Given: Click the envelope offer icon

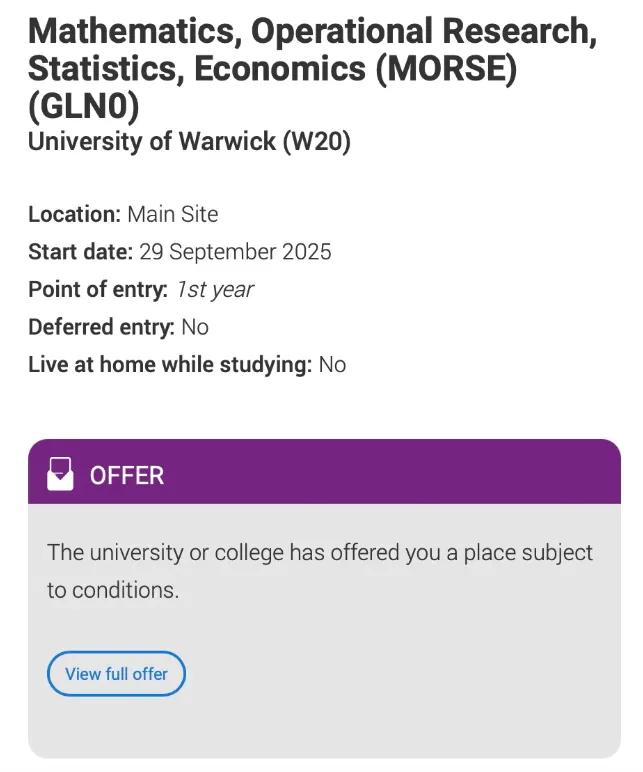Looking at the screenshot, I should [60, 474].
